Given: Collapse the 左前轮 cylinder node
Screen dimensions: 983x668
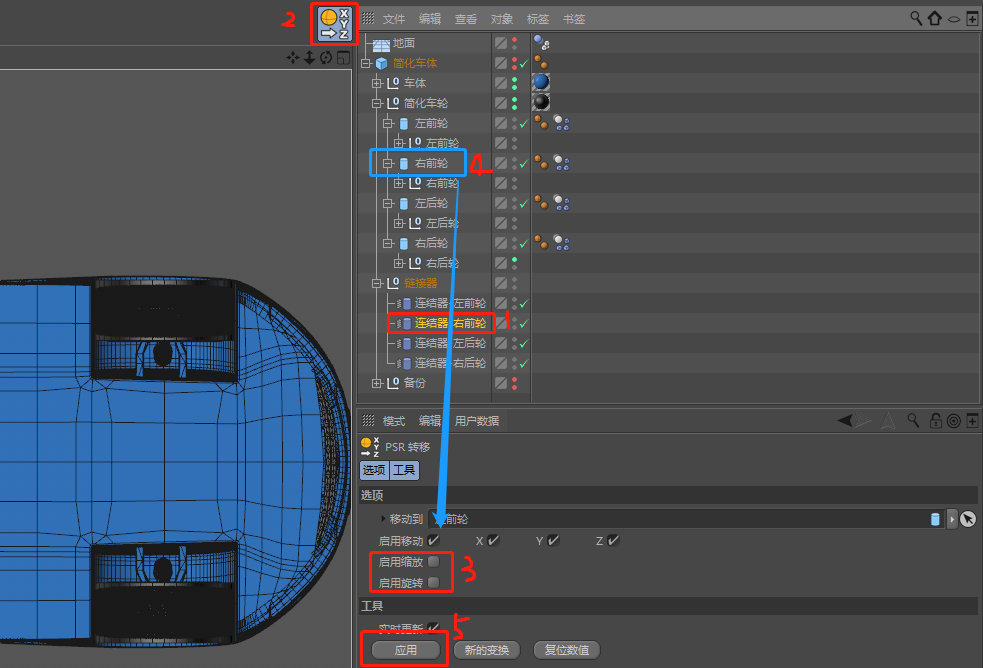Looking at the screenshot, I should coord(387,123).
